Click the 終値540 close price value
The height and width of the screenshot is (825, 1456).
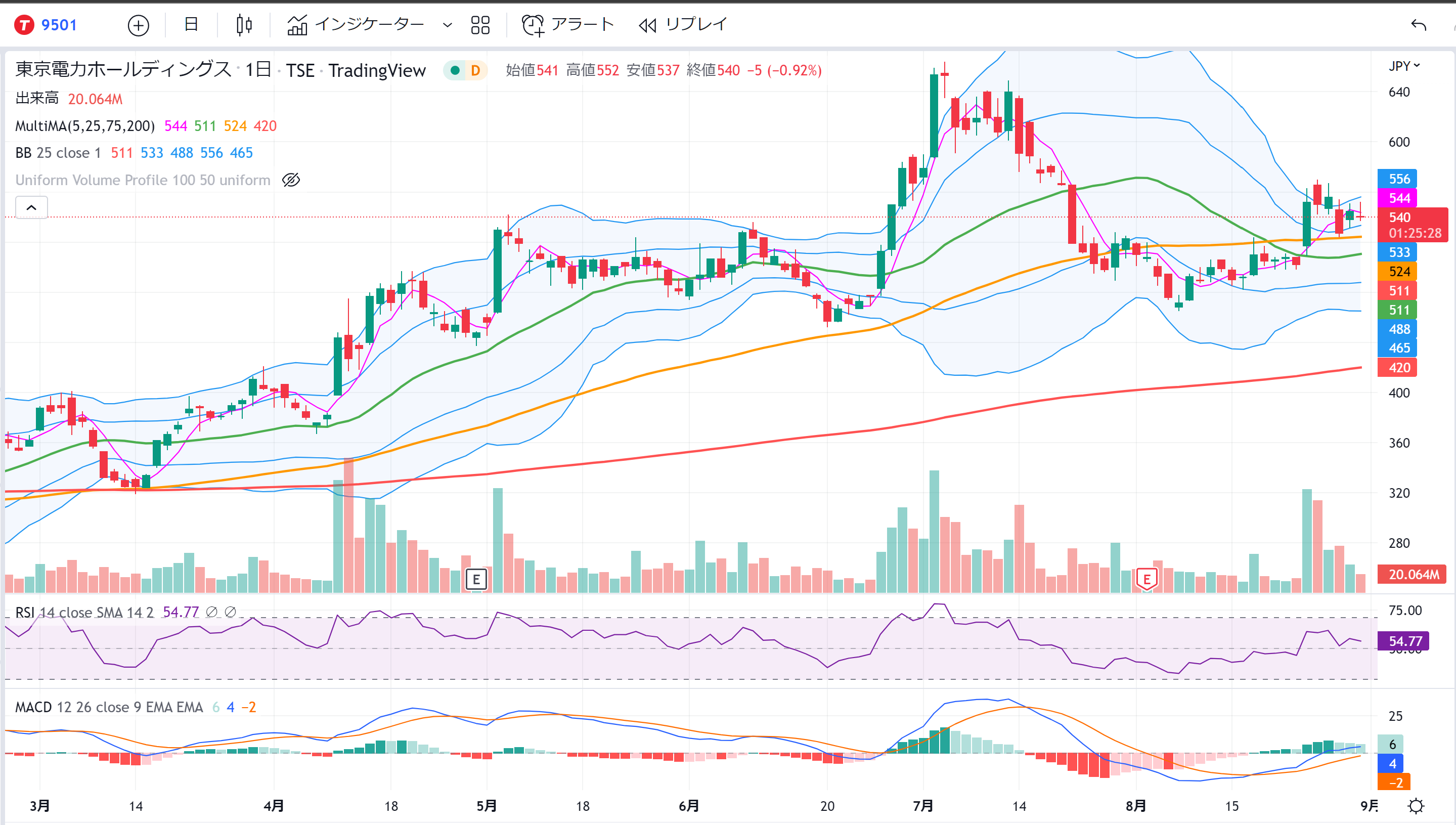click(713, 70)
